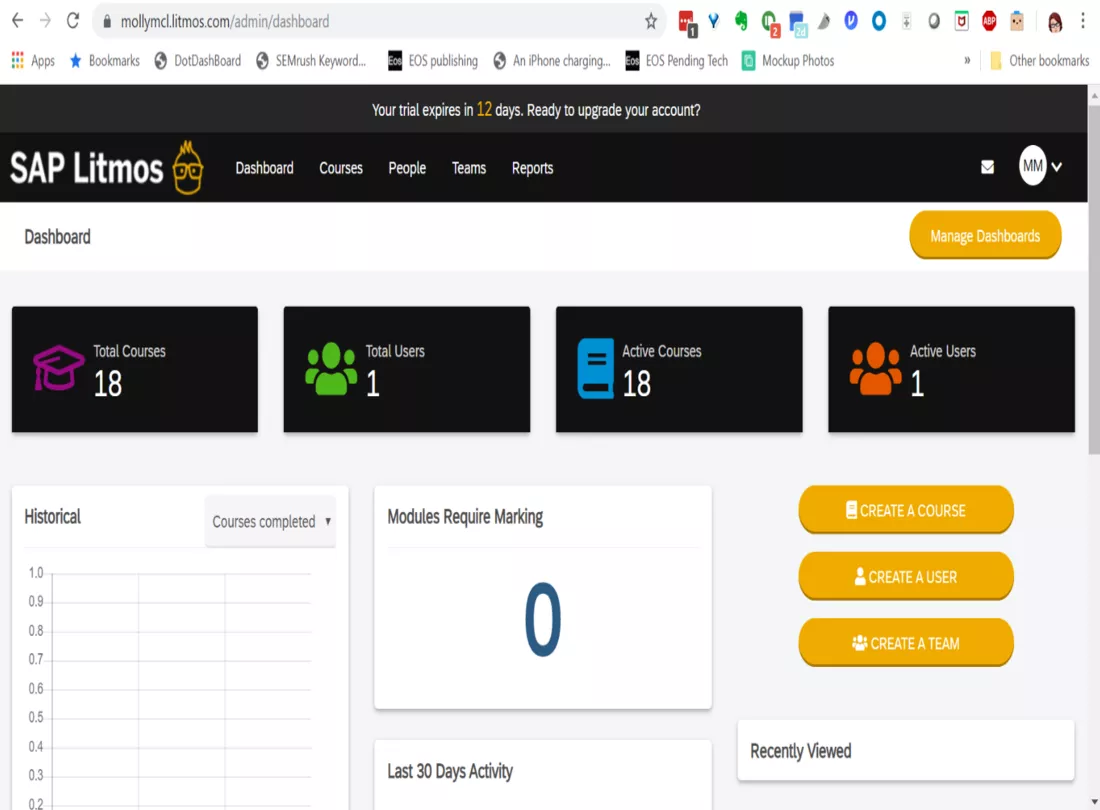Open the Other bookmarks folder
This screenshot has height=810, width=1100.
(x=1040, y=60)
